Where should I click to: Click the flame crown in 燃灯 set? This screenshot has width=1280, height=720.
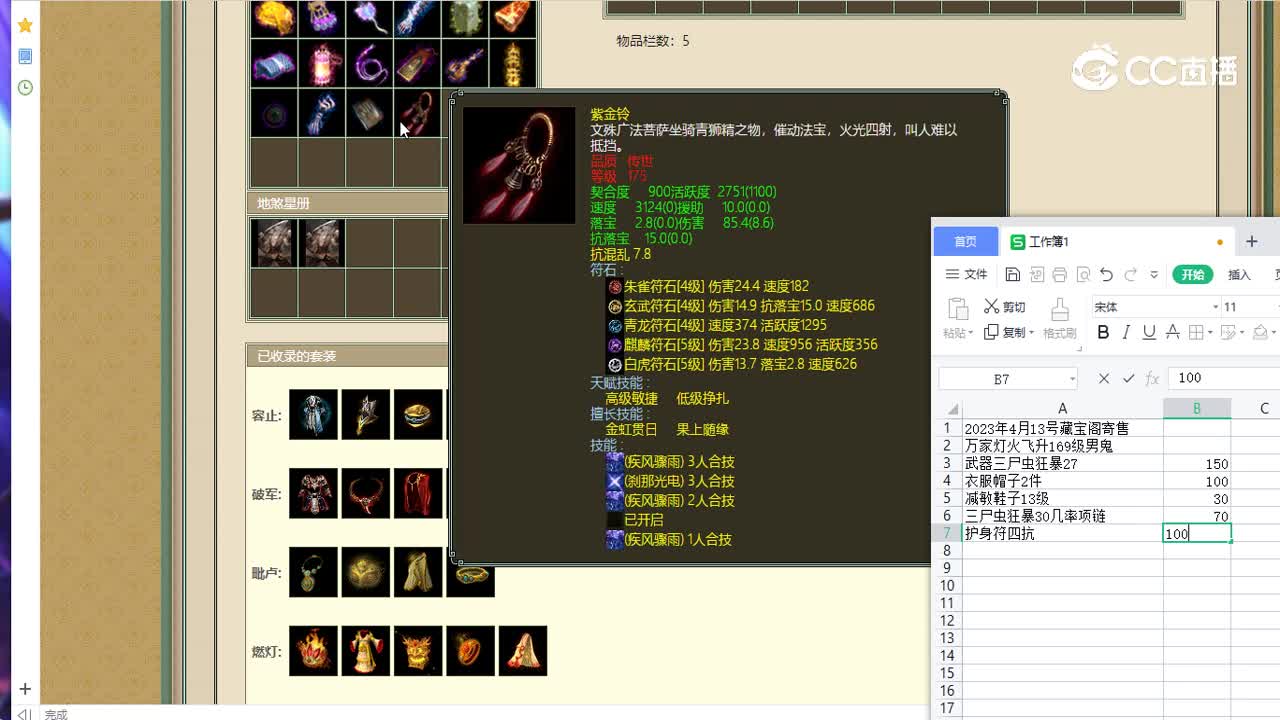[x=313, y=651]
